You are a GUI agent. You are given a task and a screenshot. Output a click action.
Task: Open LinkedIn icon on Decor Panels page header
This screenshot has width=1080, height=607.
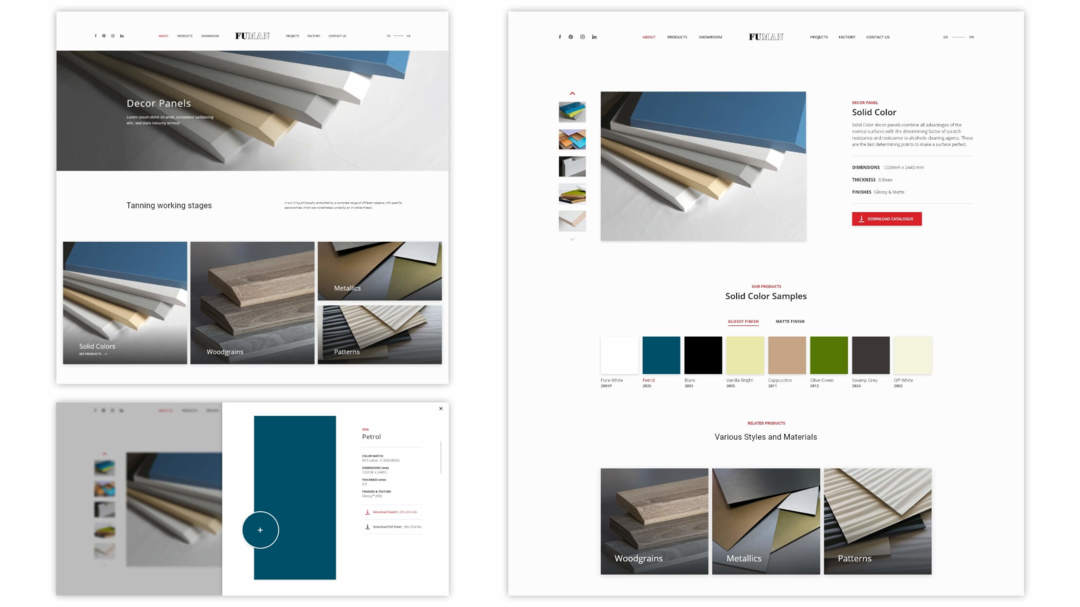122,36
